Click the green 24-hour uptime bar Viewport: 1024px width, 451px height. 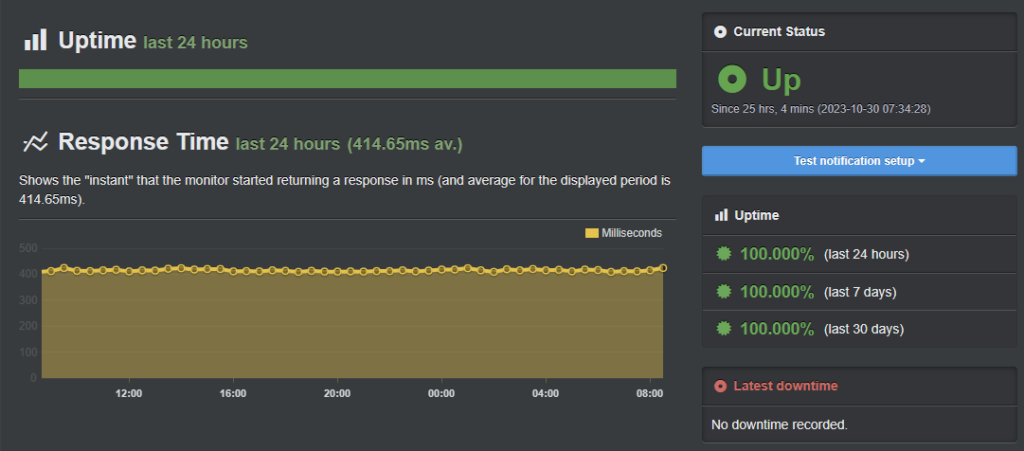point(347,78)
